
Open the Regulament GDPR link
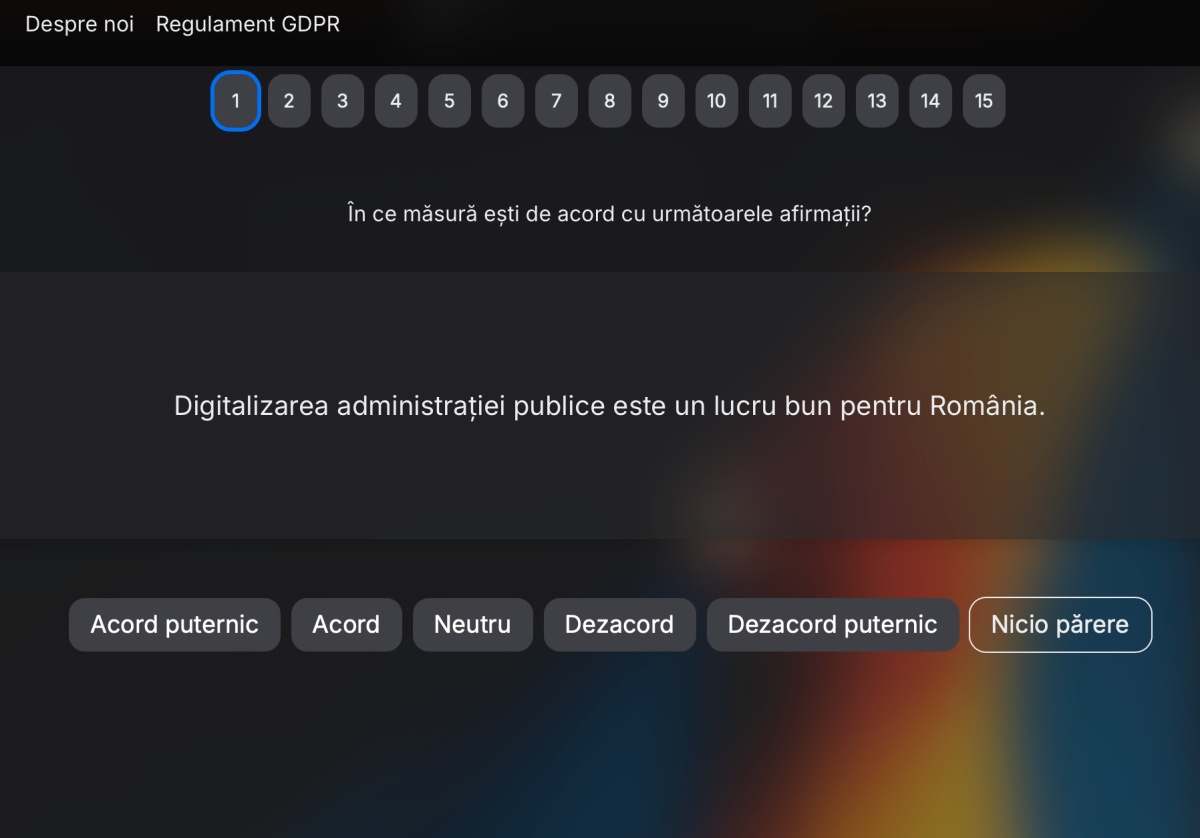pyautogui.click(x=248, y=24)
